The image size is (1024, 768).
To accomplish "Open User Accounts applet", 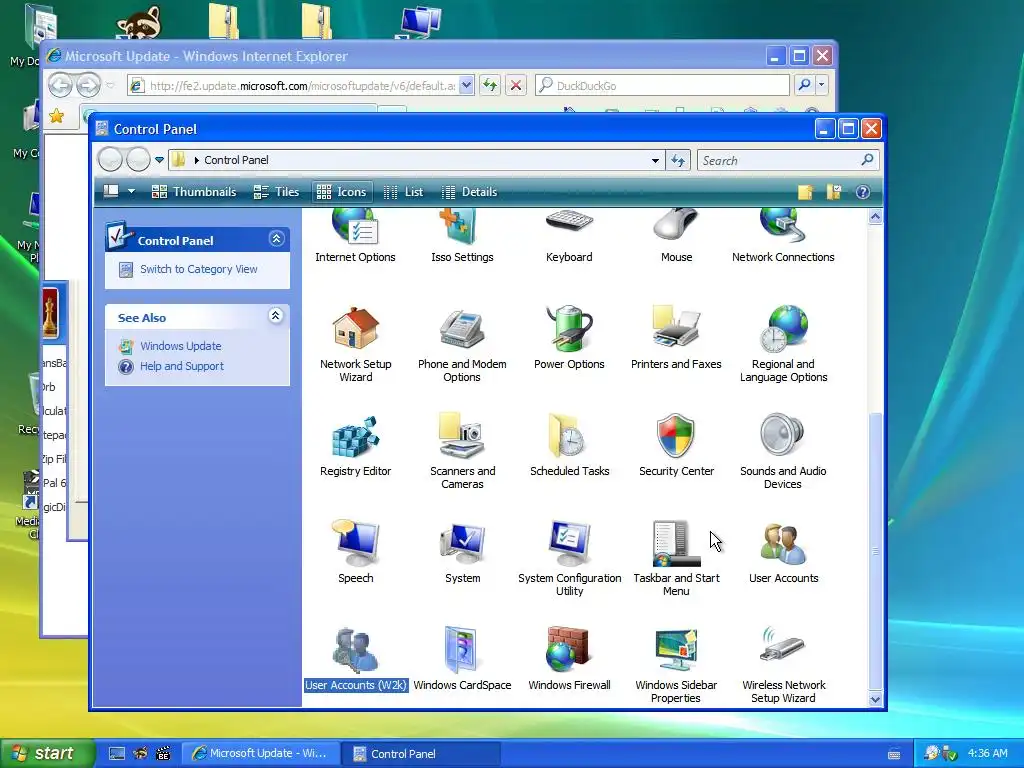I will coord(783,552).
